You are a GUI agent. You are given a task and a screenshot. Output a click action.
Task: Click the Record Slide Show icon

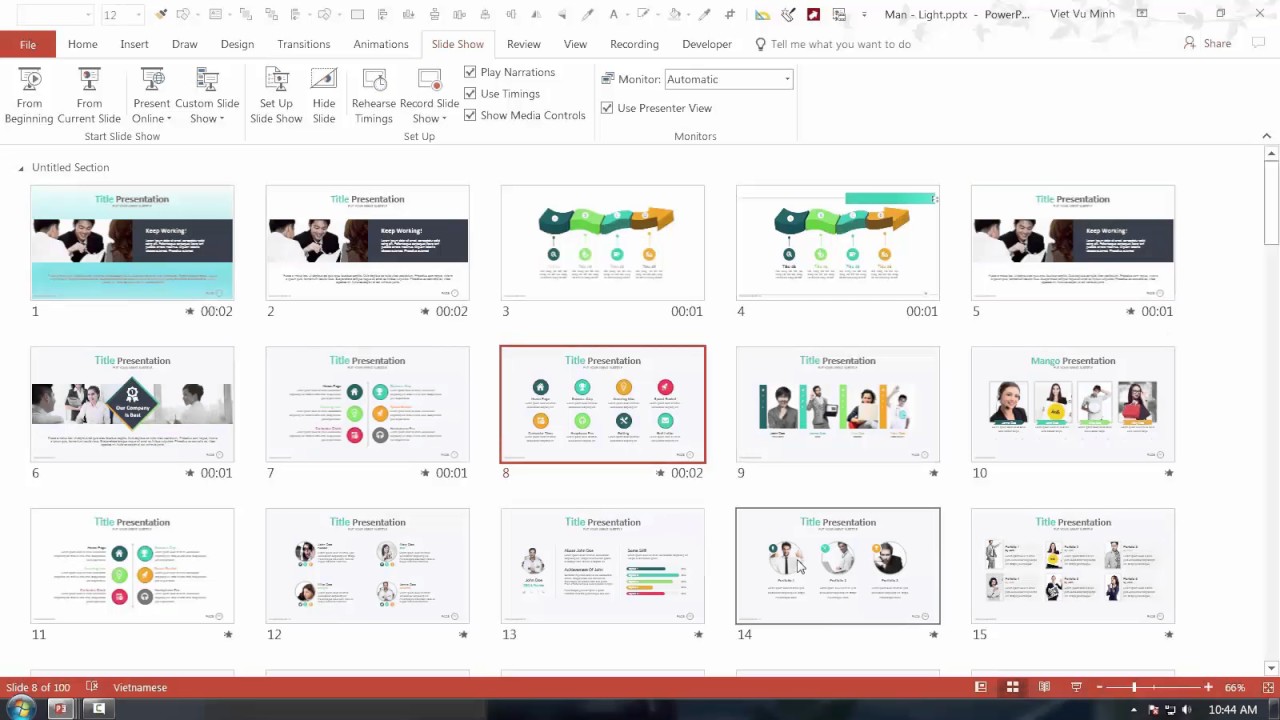[429, 80]
